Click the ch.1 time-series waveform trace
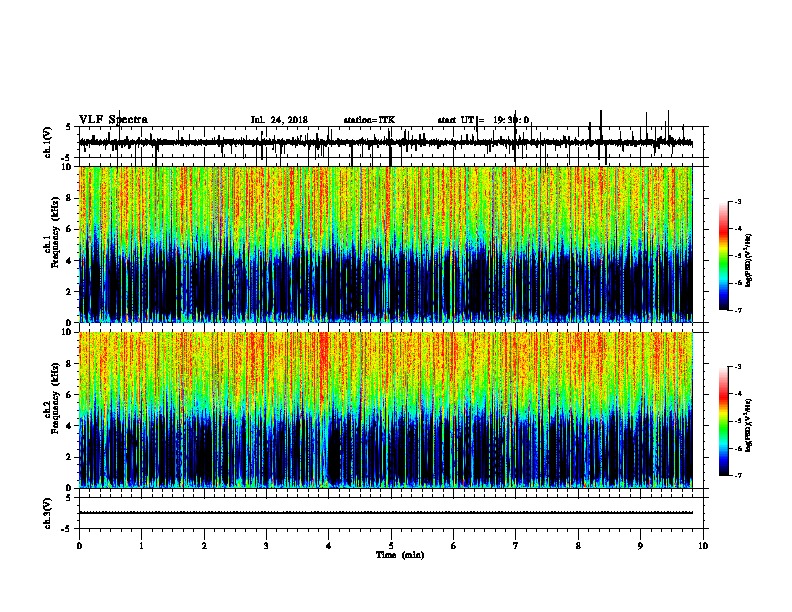This screenshot has width=792, height=612. 385,143
